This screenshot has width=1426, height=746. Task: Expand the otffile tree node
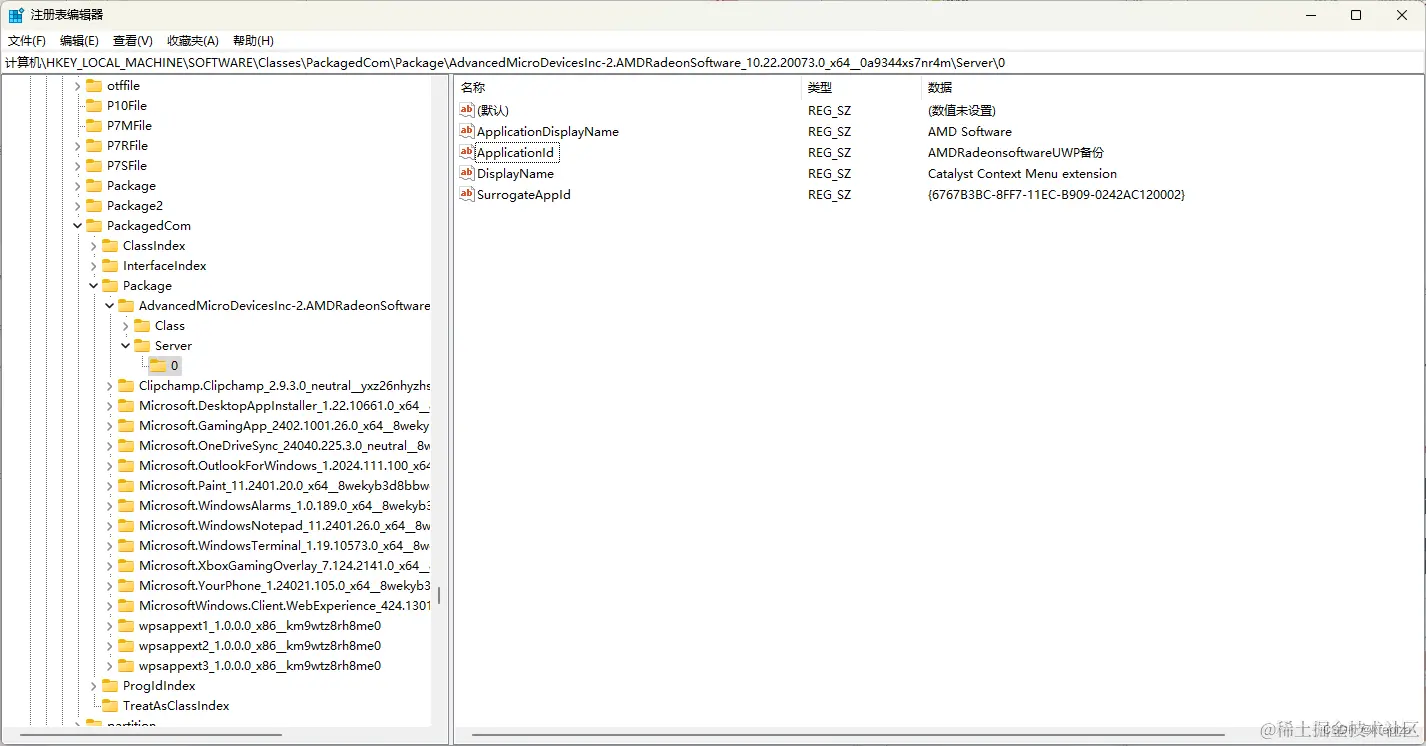click(x=78, y=86)
